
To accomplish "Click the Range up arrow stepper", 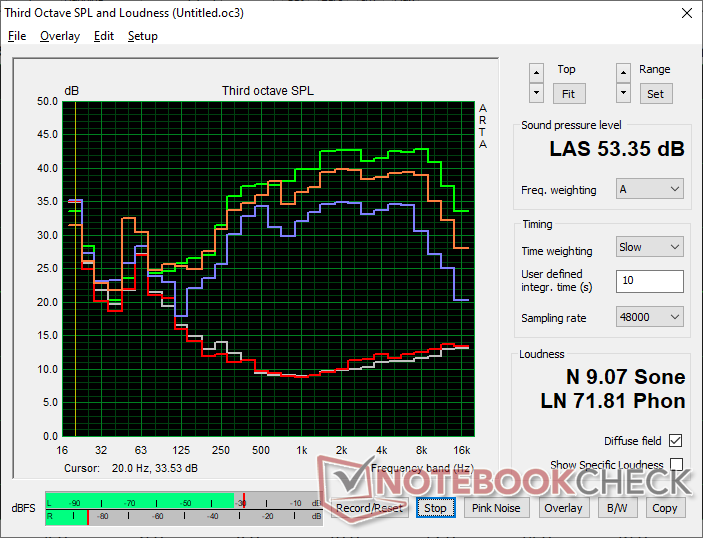I will tap(624, 73).
